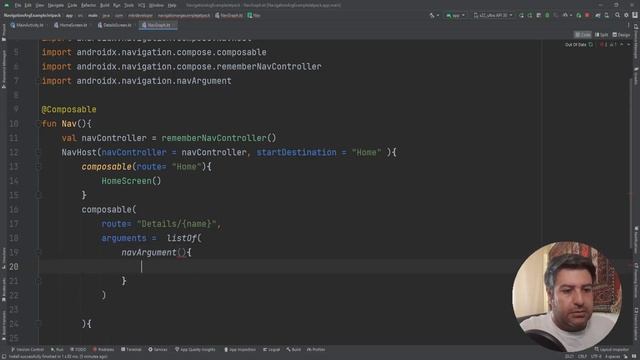Open the Project tool window sidebar button

[4, 32]
